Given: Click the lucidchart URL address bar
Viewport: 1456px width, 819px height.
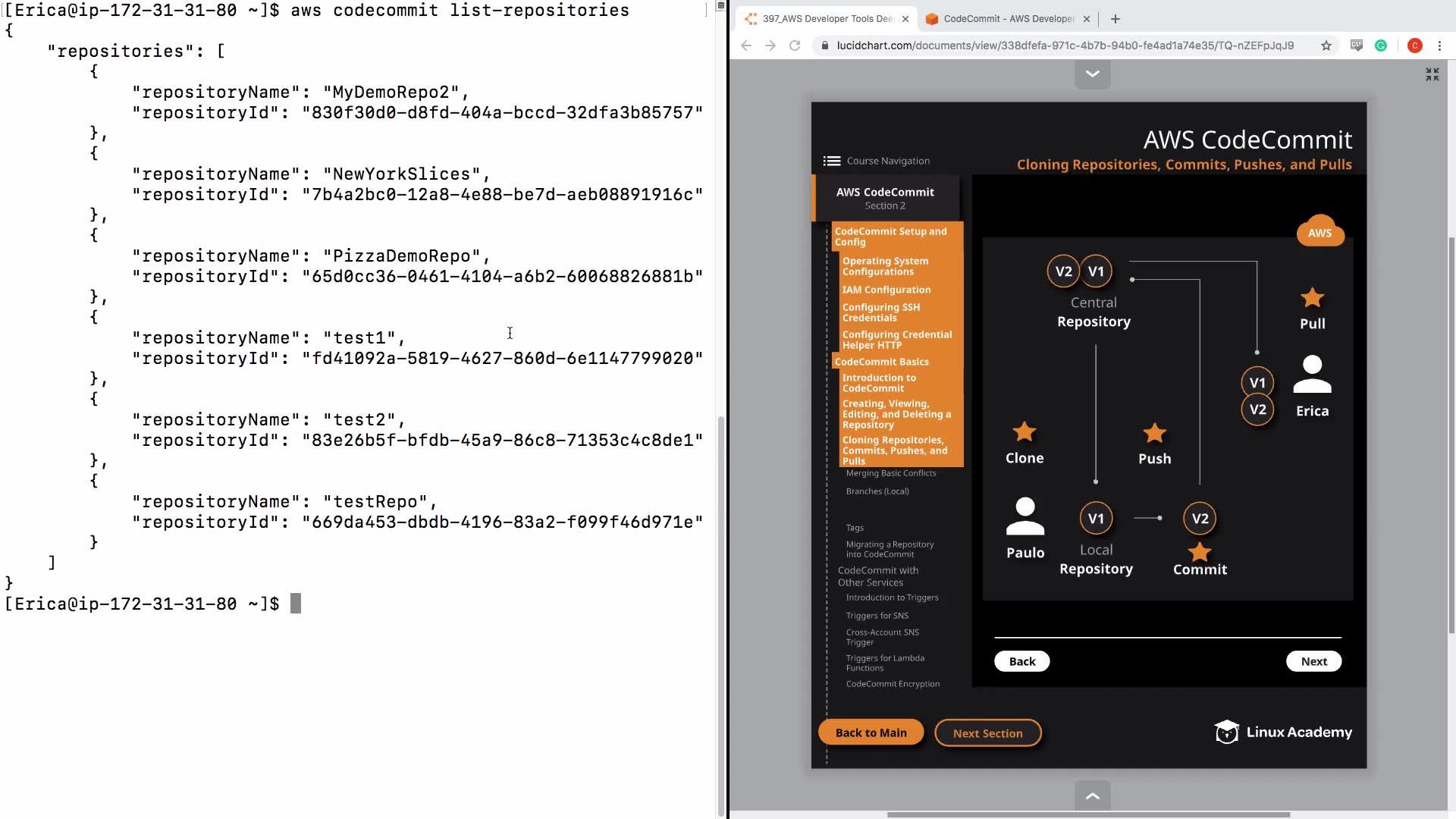Looking at the screenshot, I should coord(1065,45).
